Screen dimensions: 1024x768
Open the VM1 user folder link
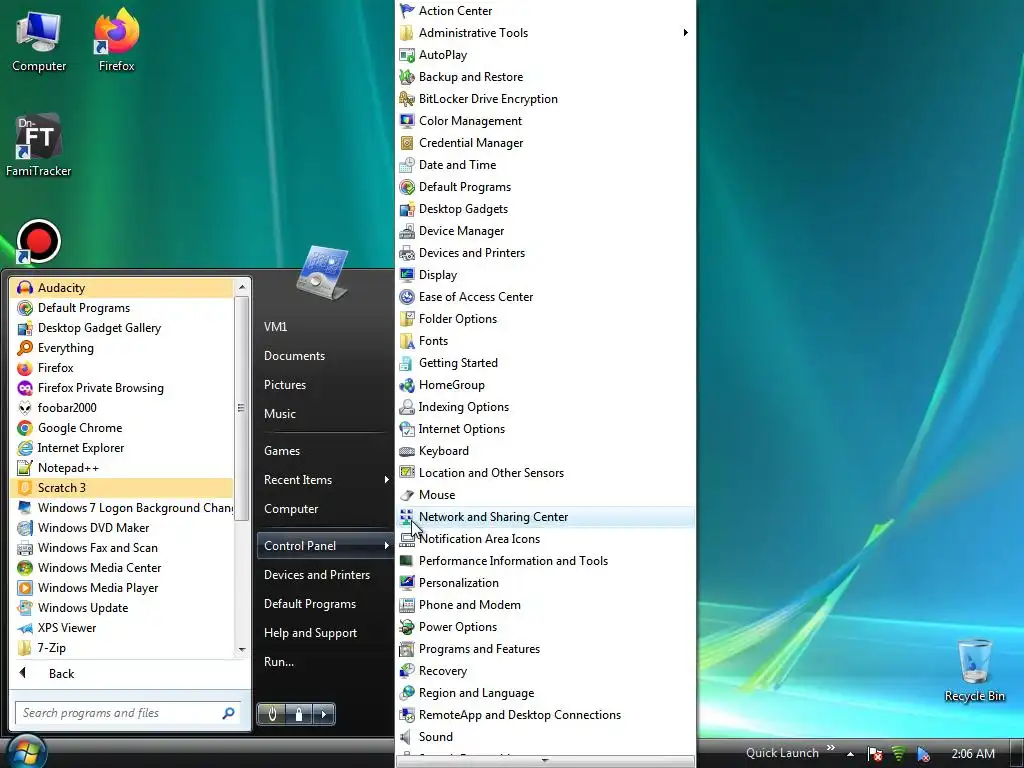[325, 327]
